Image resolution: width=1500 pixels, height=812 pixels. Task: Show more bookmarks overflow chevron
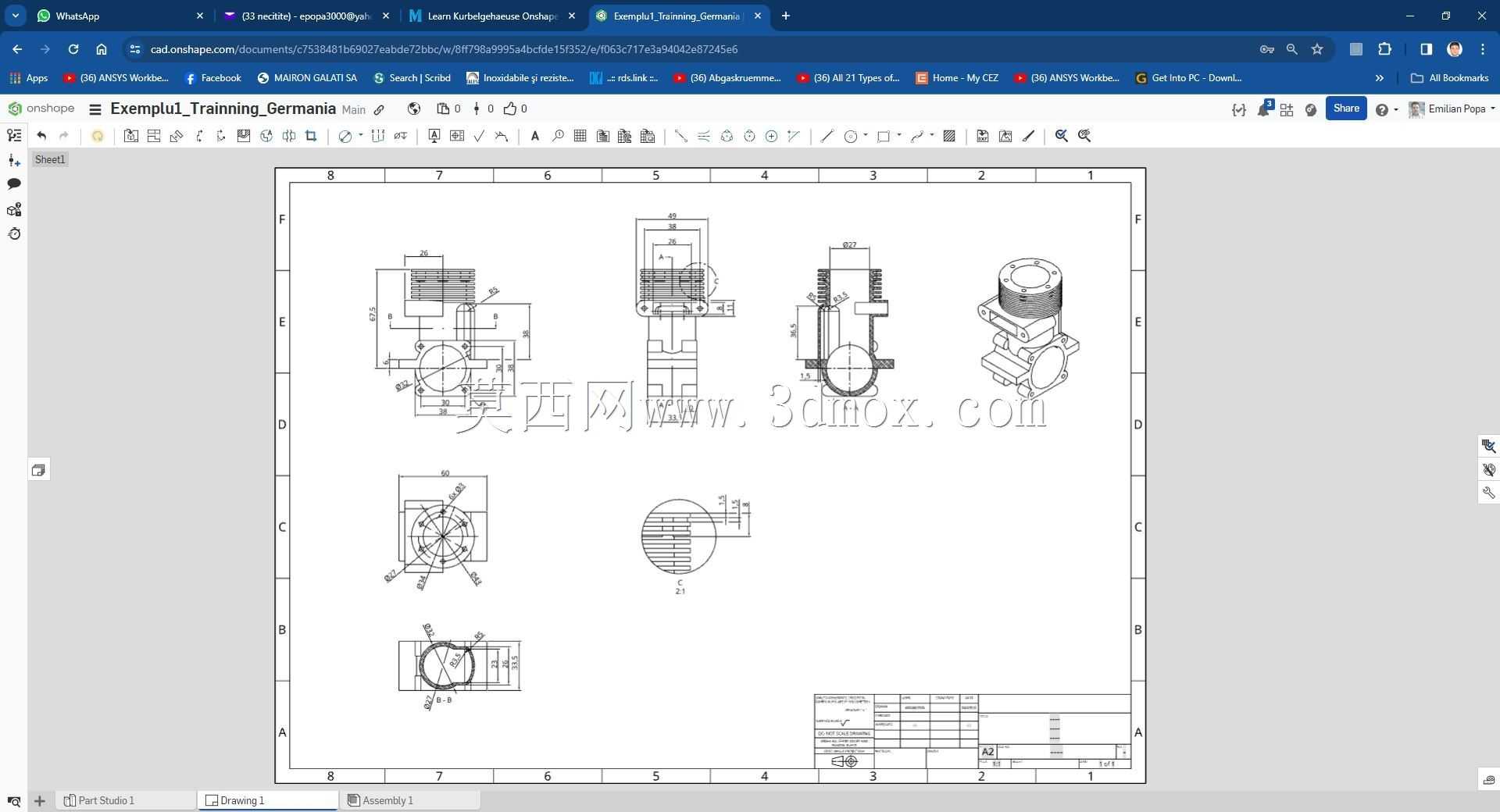click(x=1379, y=78)
